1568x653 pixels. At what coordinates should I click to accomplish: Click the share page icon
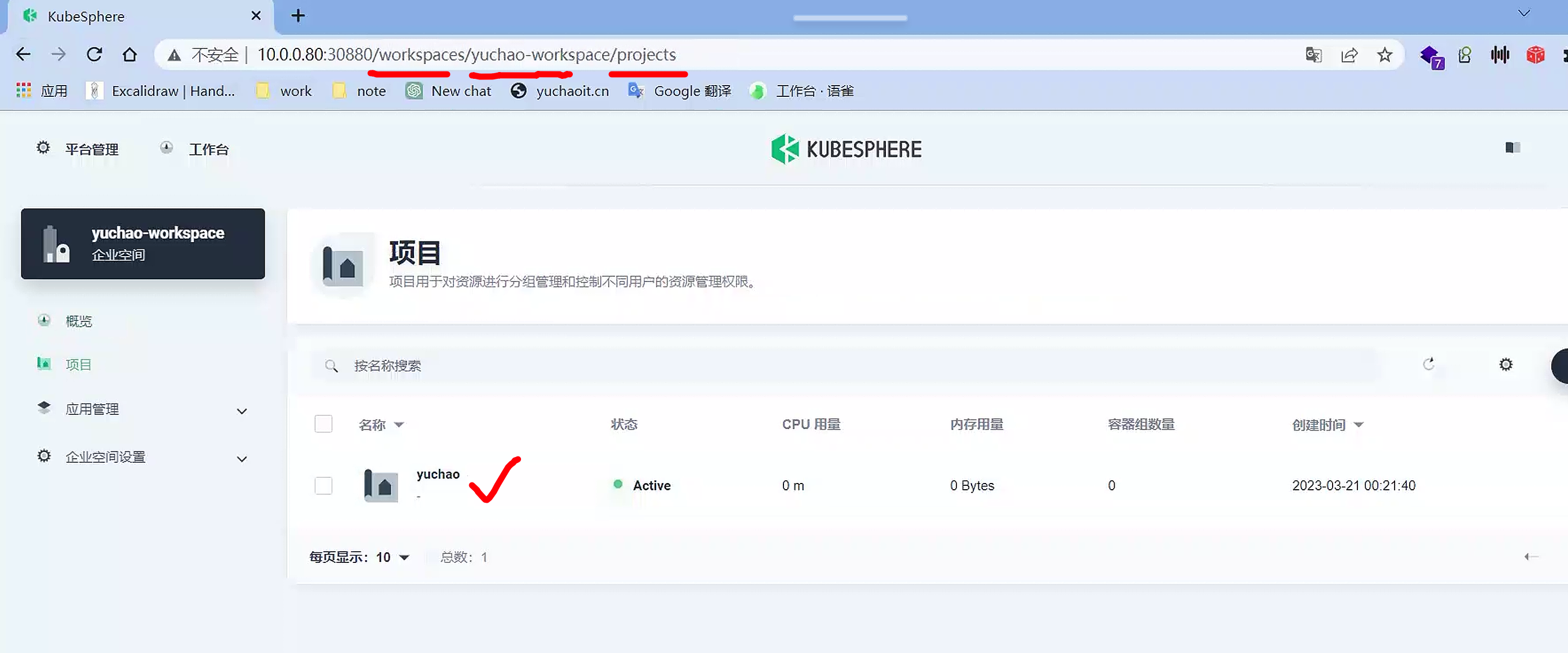pyautogui.click(x=1349, y=55)
